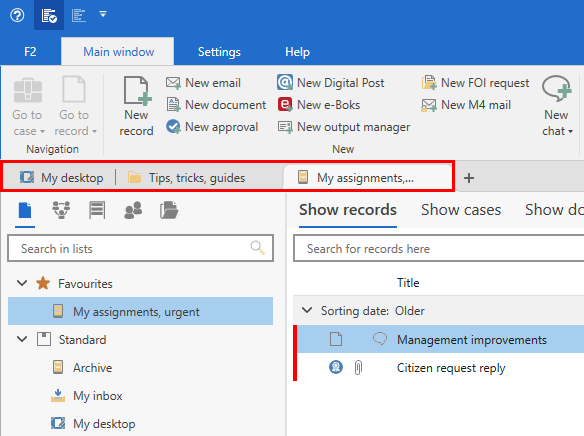Switch to Show records view
The height and width of the screenshot is (436, 584).
coord(347,210)
